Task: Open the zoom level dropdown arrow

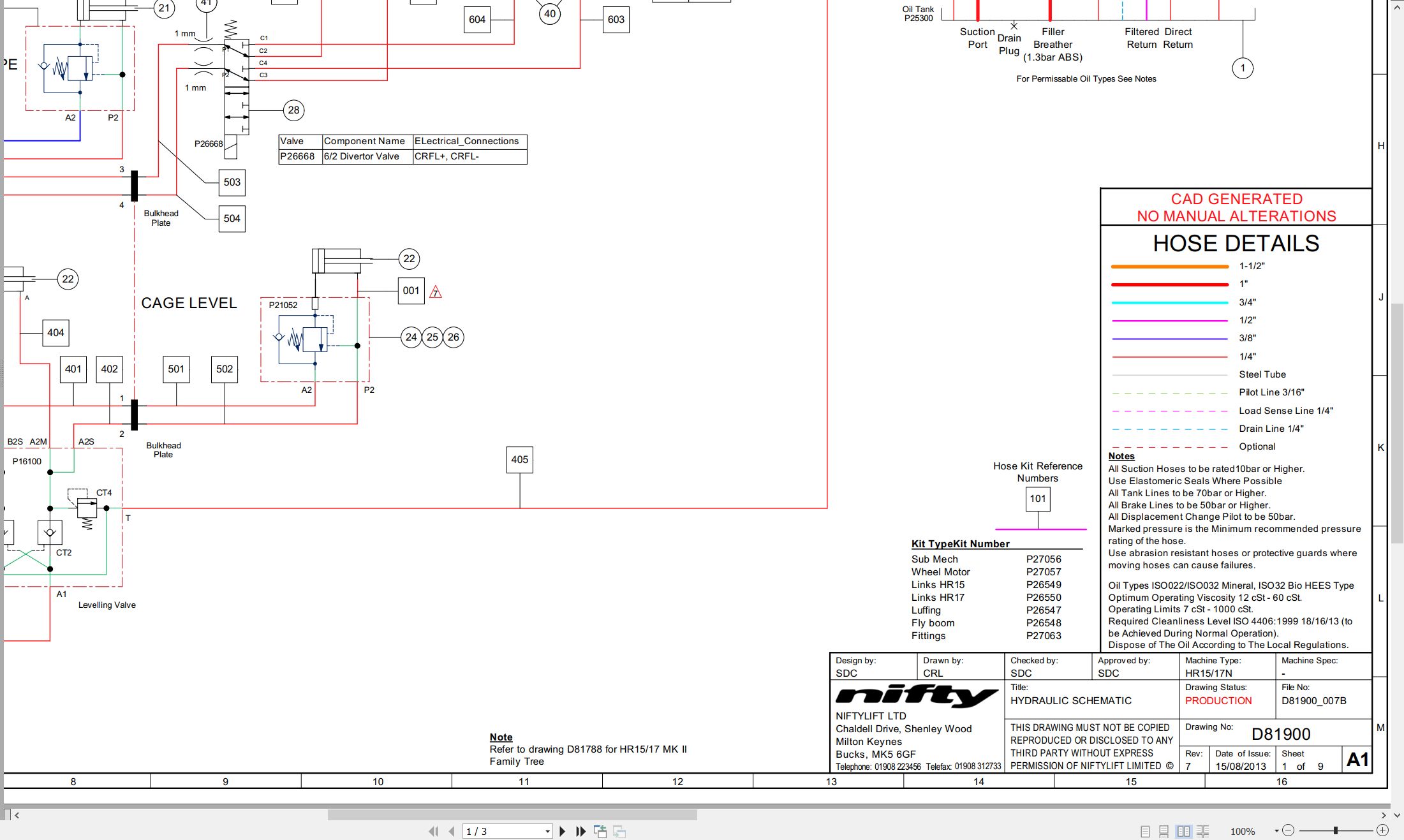Action: point(1276,830)
